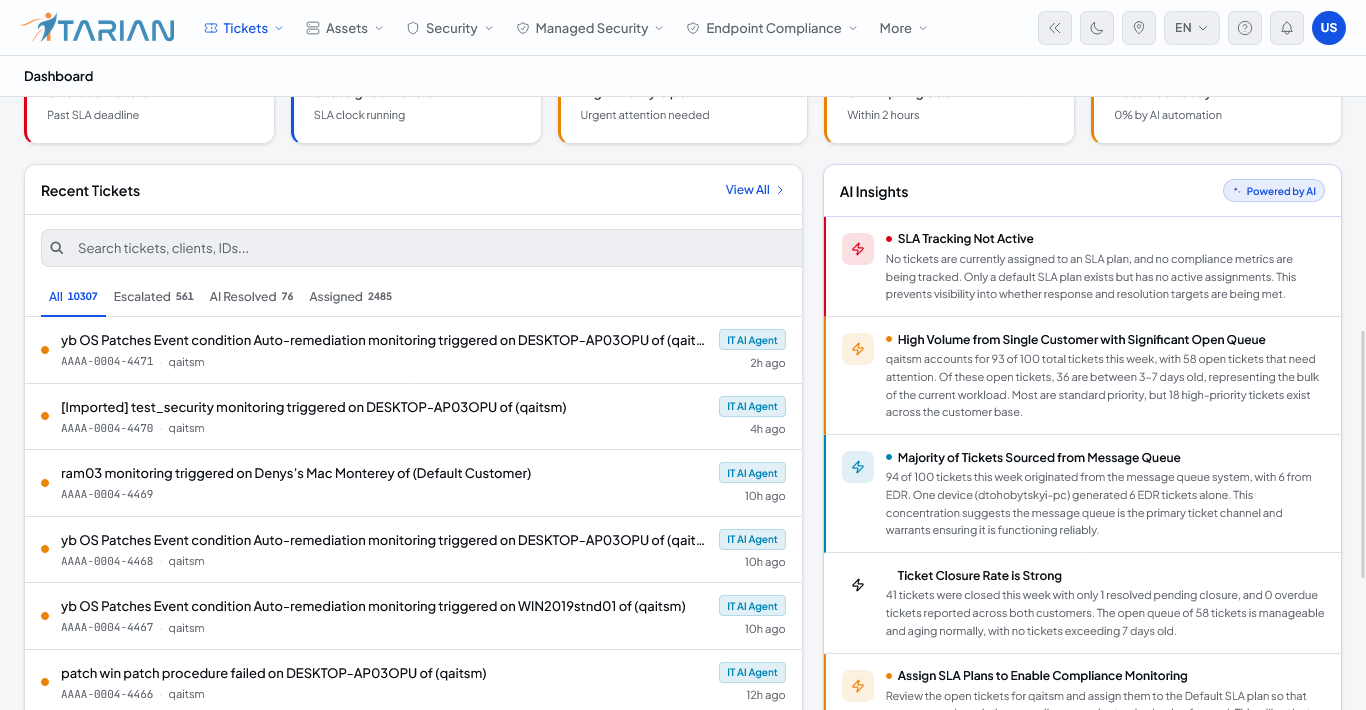
Task: Open the Managed Security menu
Action: point(590,28)
